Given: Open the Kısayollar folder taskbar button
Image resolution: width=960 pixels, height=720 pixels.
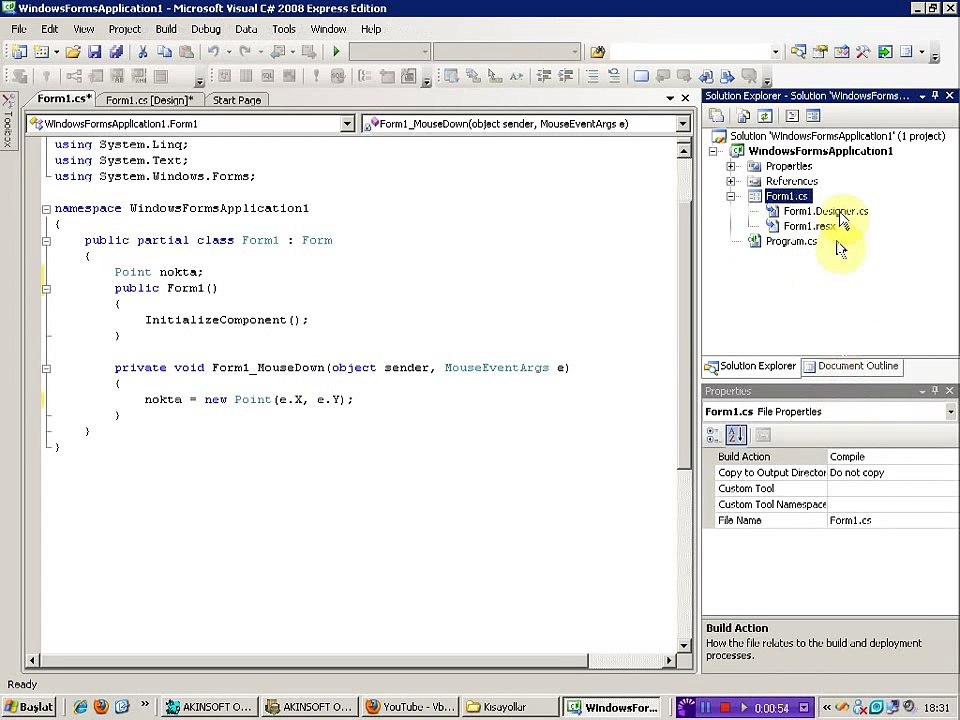Looking at the screenshot, I should [x=511, y=707].
